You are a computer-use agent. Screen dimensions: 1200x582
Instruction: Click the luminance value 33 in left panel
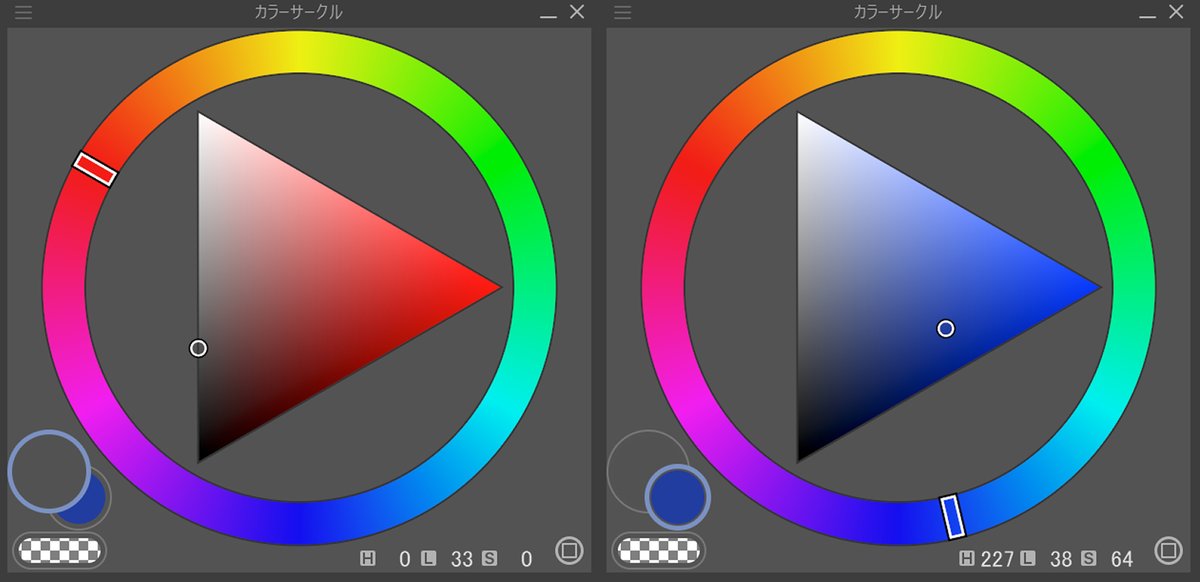tap(462, 559)
